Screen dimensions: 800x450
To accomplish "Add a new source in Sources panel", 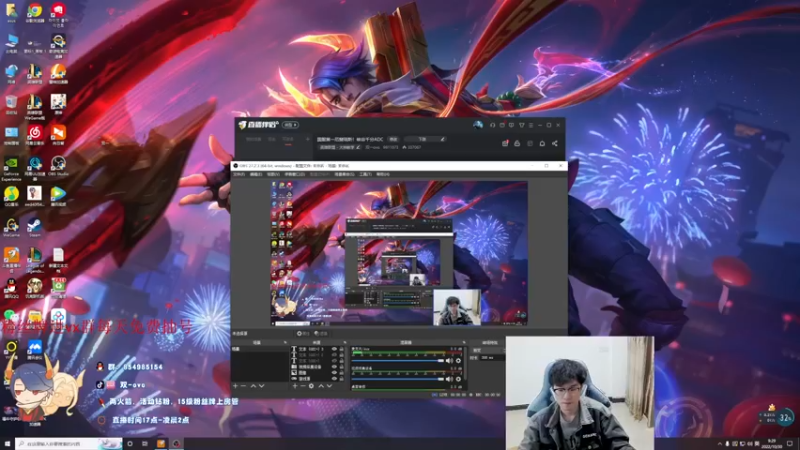I will (295, 386).
